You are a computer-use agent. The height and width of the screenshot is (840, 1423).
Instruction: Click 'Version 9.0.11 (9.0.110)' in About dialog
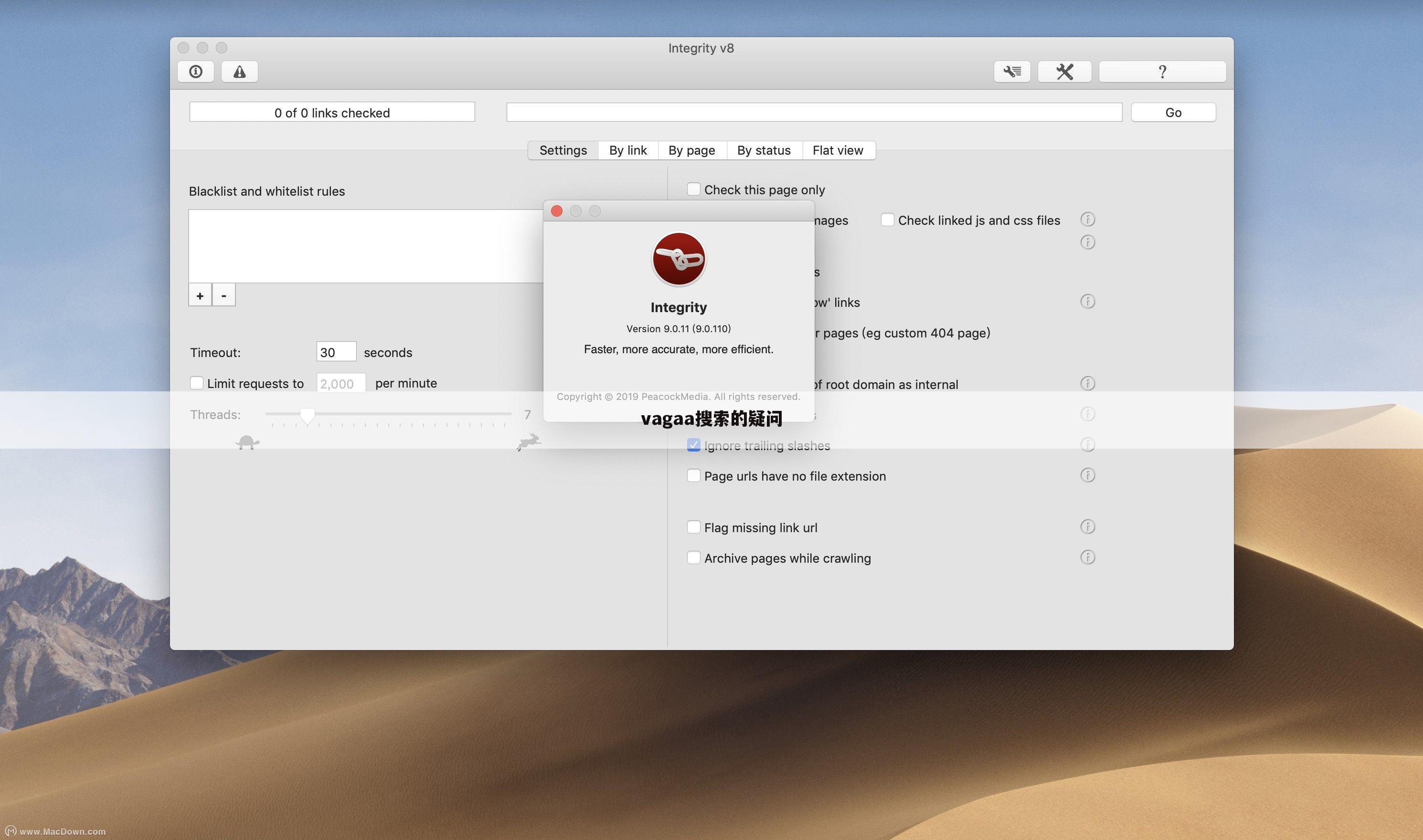(x=679, y=329)
